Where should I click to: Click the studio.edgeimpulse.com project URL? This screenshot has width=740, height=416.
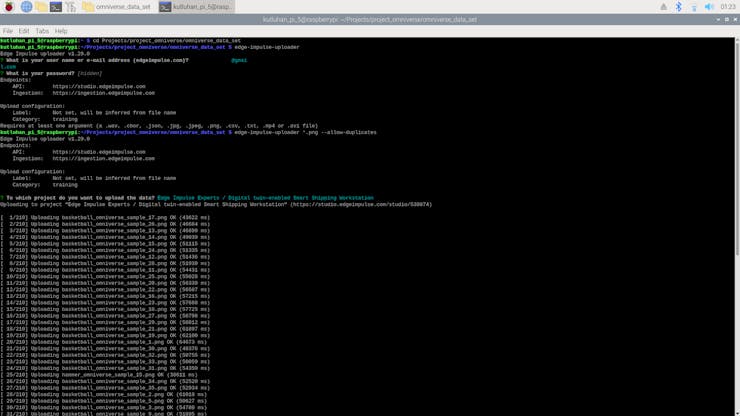coord(361,204)
